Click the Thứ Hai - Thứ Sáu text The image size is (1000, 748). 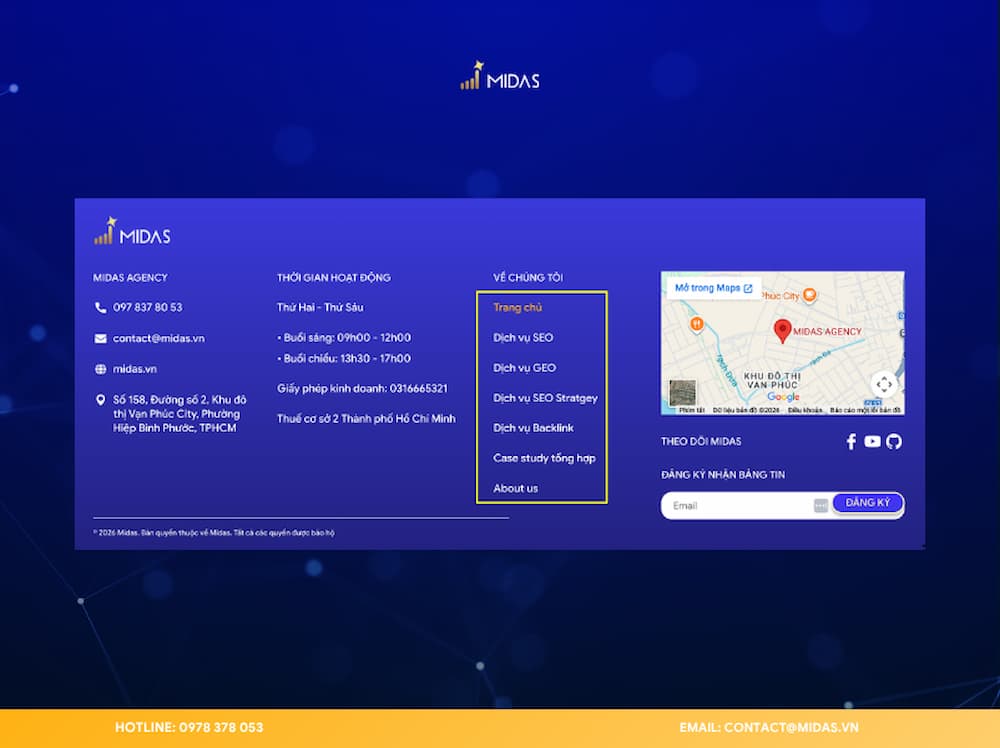(320, 307)
